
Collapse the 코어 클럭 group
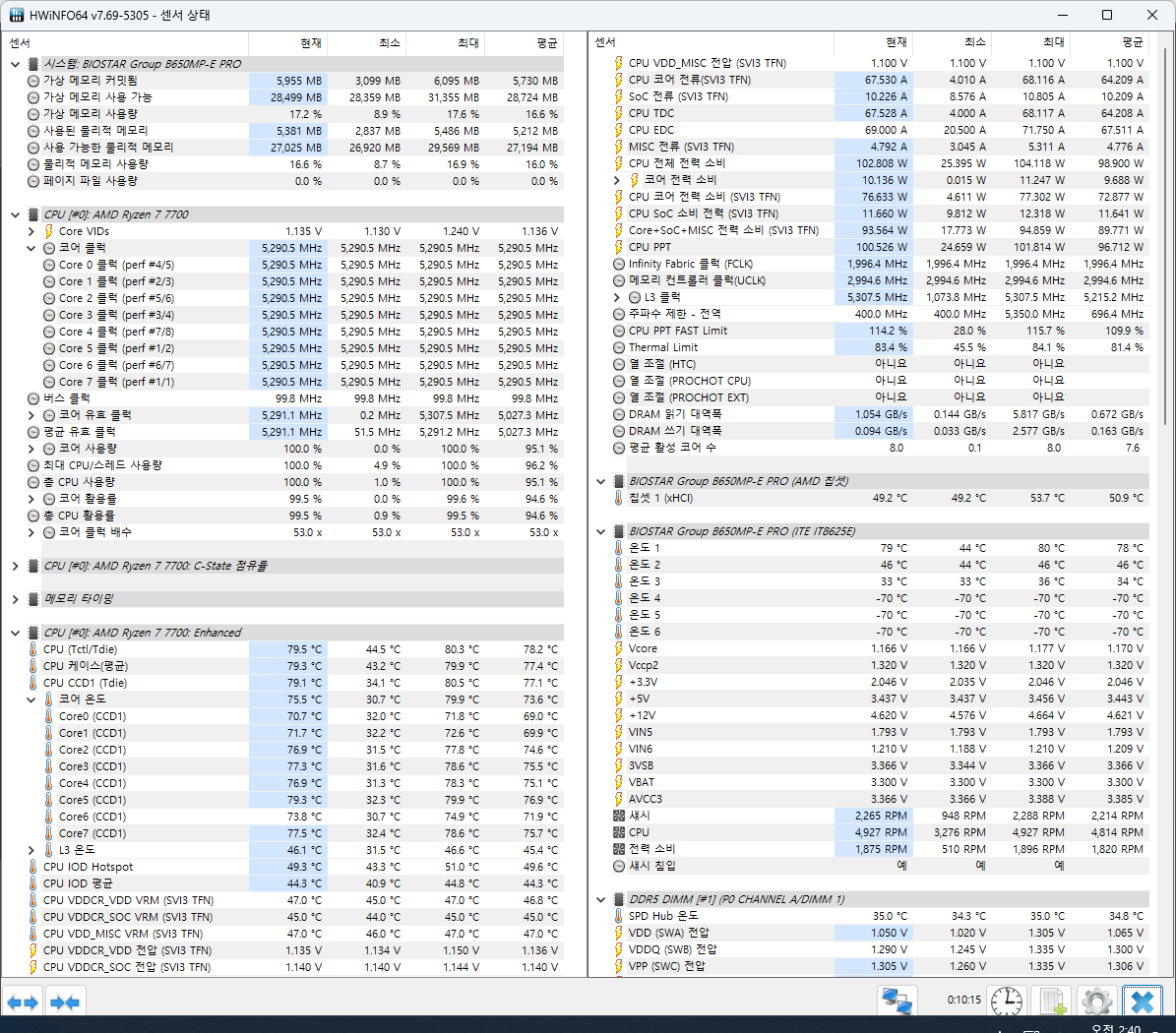31,248
